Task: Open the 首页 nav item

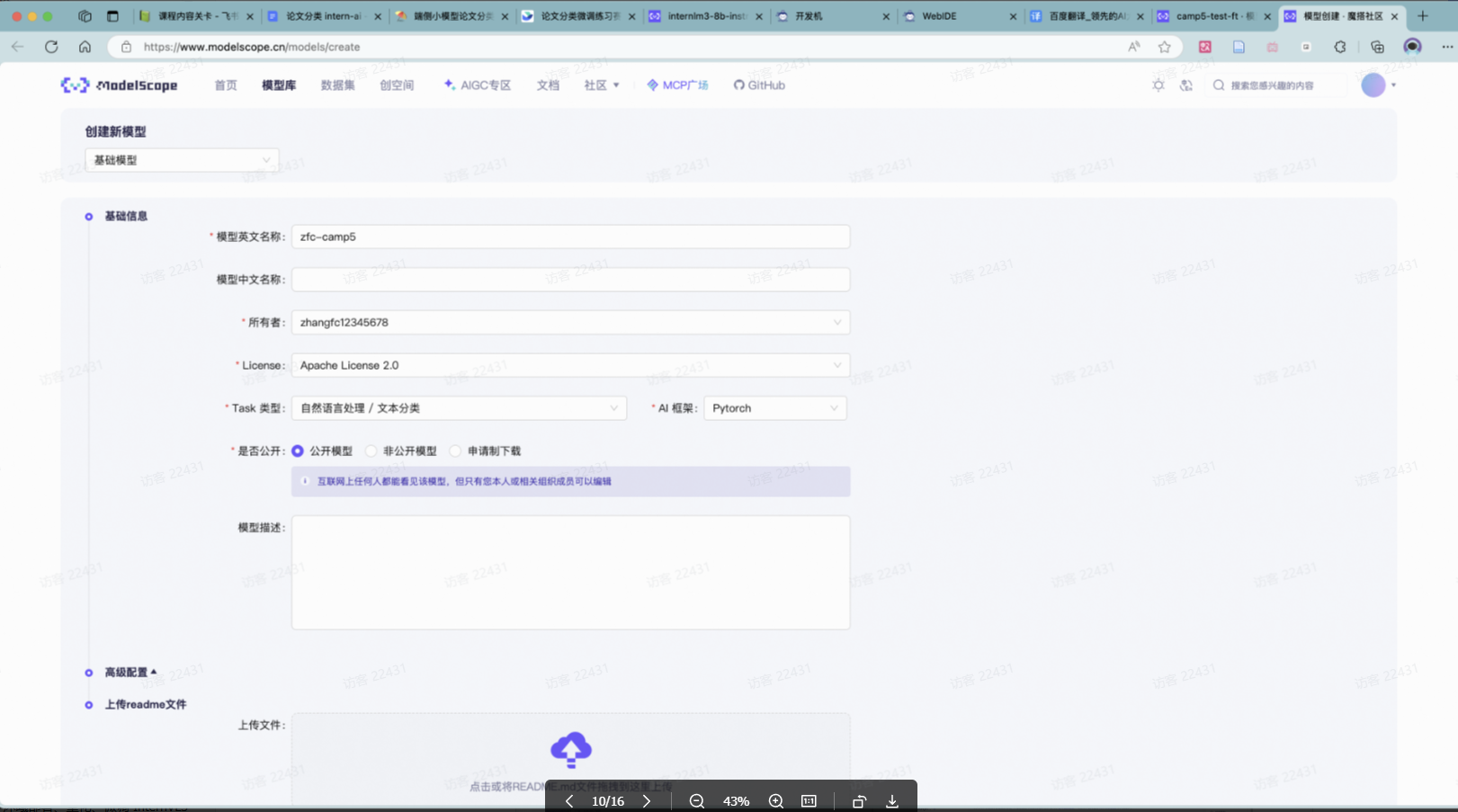Action: (226, 85)
